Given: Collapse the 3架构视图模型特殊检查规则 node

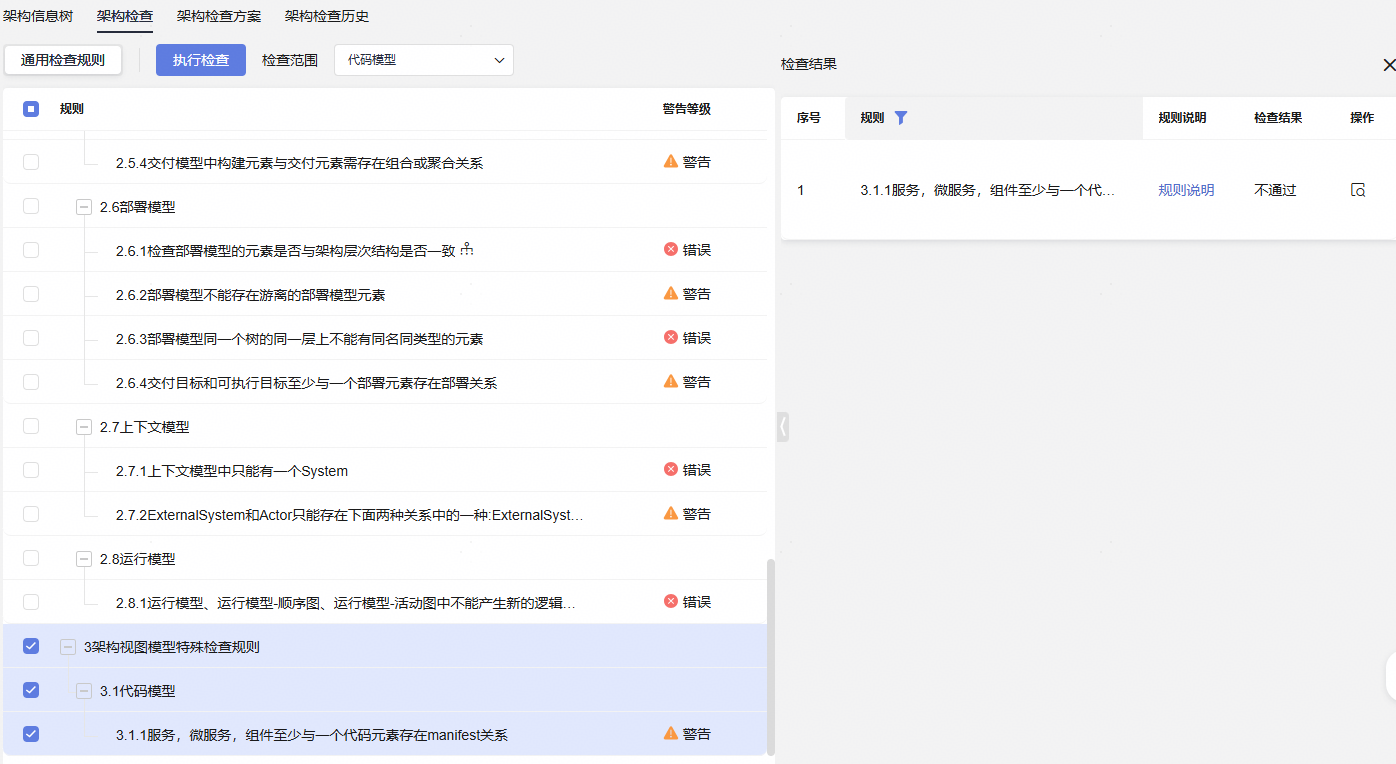Looking at the screenshot, I should (x=68, y=647).
